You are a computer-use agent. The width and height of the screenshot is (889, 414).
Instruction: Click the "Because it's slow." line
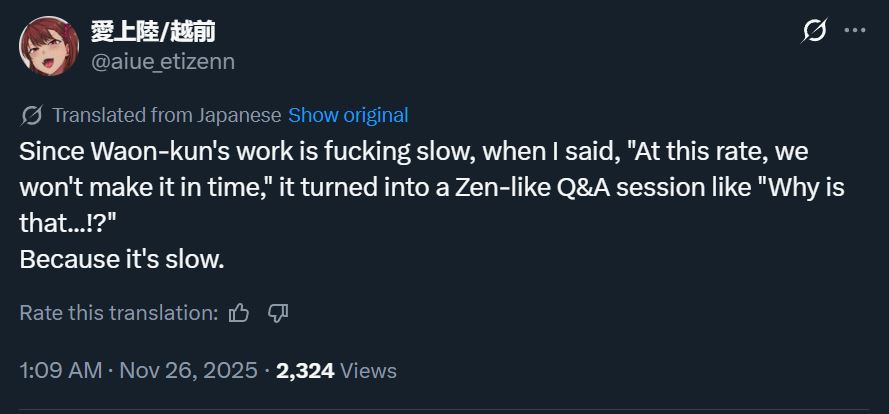pos(122,259)
